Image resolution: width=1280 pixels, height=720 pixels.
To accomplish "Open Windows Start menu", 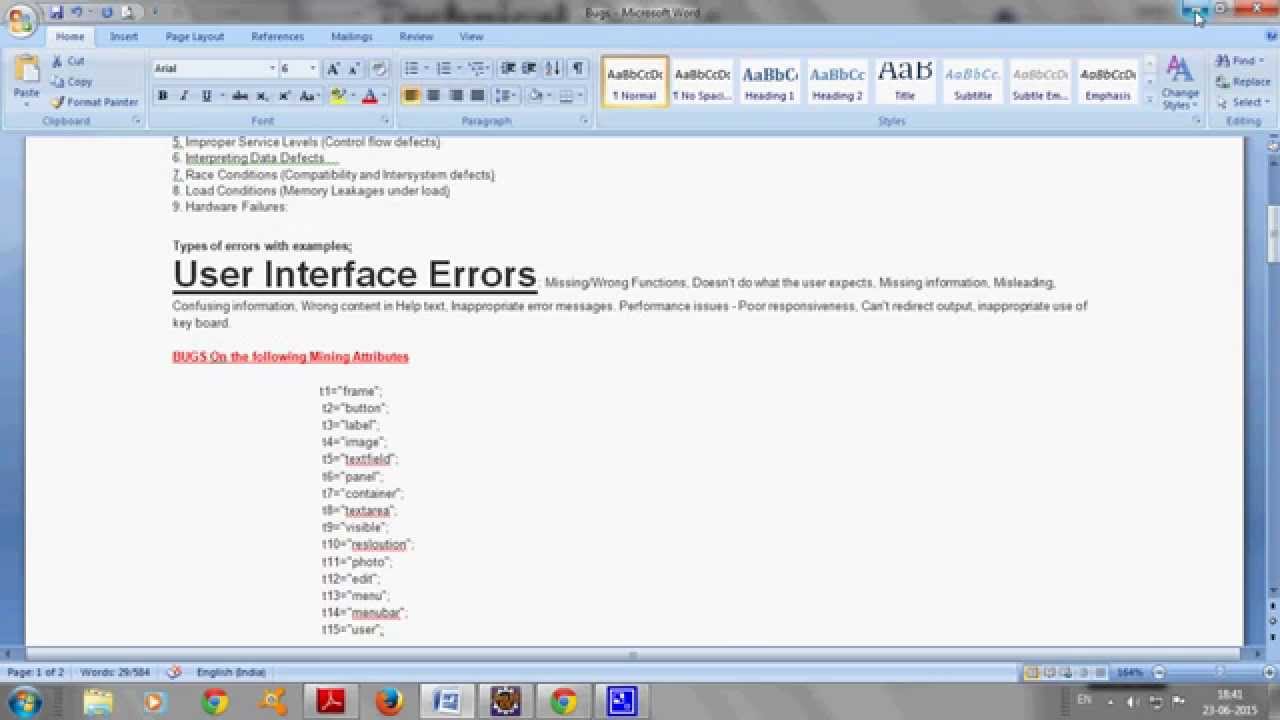I will [24, 701].
